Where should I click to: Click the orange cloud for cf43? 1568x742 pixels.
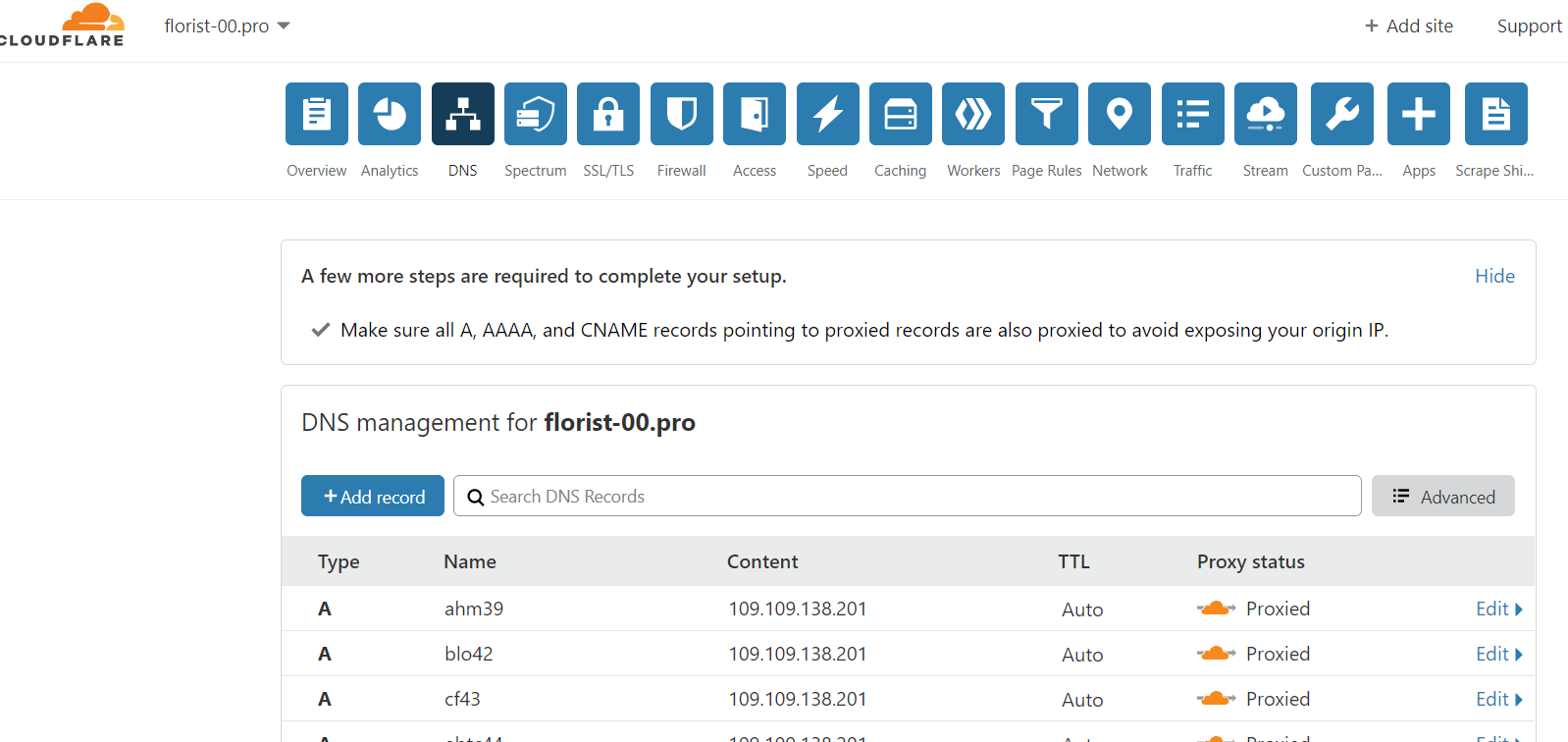(x=1217, y=699)
